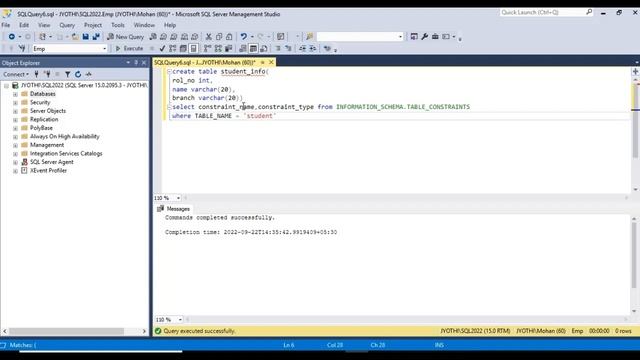
Task: Click 'Commands completed successfully.' message text
Action: coord(220,218)
